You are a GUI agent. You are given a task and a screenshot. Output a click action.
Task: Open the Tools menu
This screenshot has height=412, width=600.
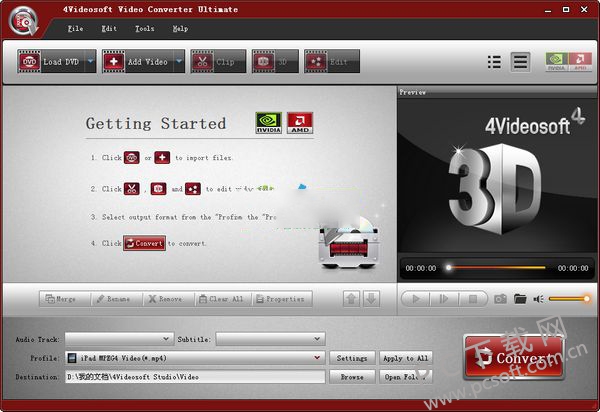pyautogui.click(x=144, y=28)
